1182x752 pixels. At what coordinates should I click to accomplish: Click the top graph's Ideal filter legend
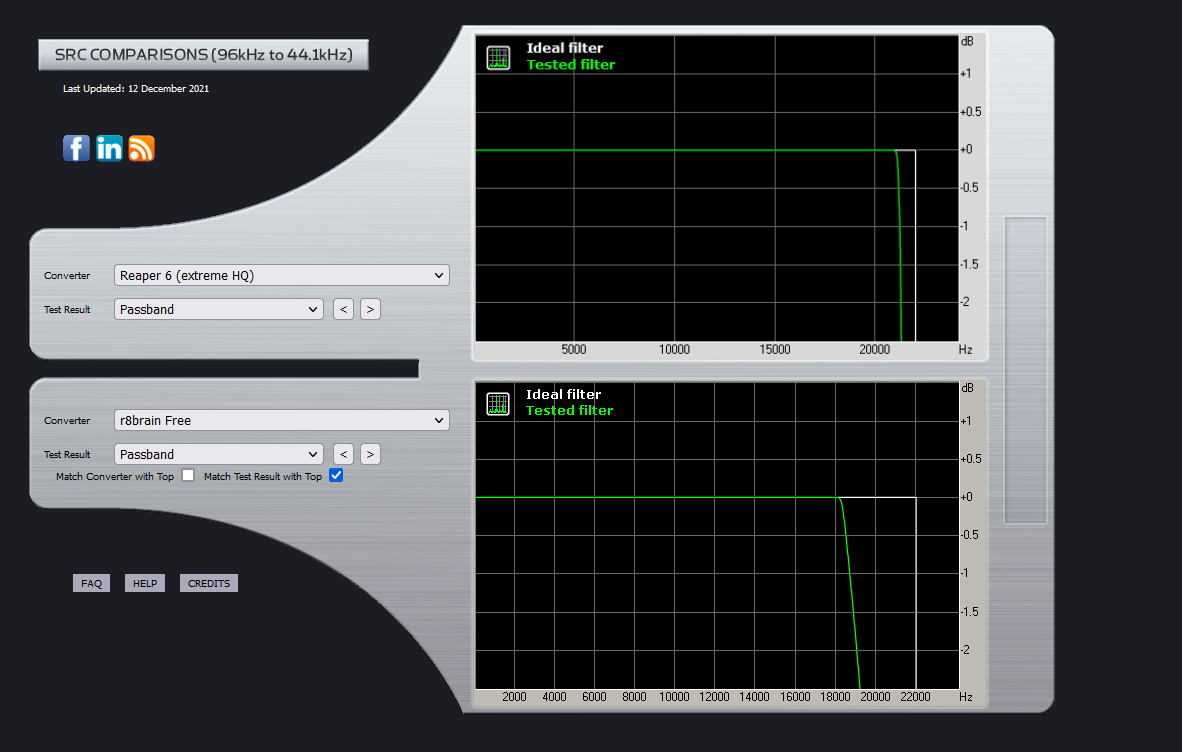pyautogui.click(x=565, y=48)
